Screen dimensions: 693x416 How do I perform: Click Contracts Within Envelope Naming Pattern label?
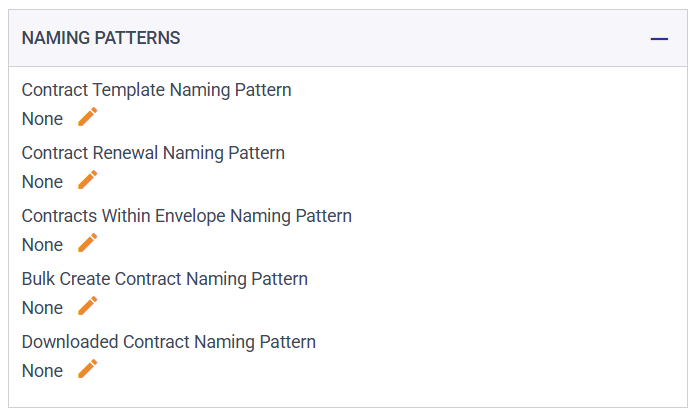(x=186, y=216)
